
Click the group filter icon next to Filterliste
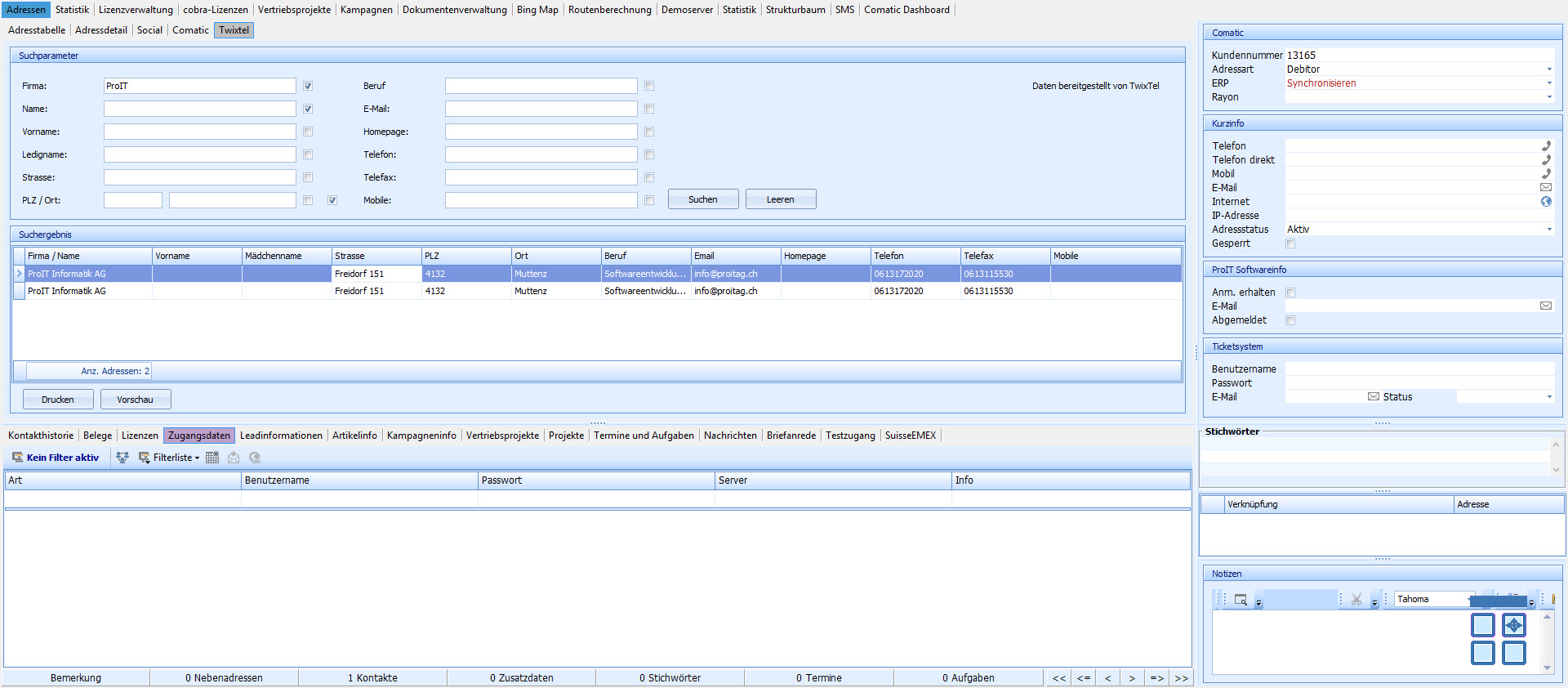point(122,458)
